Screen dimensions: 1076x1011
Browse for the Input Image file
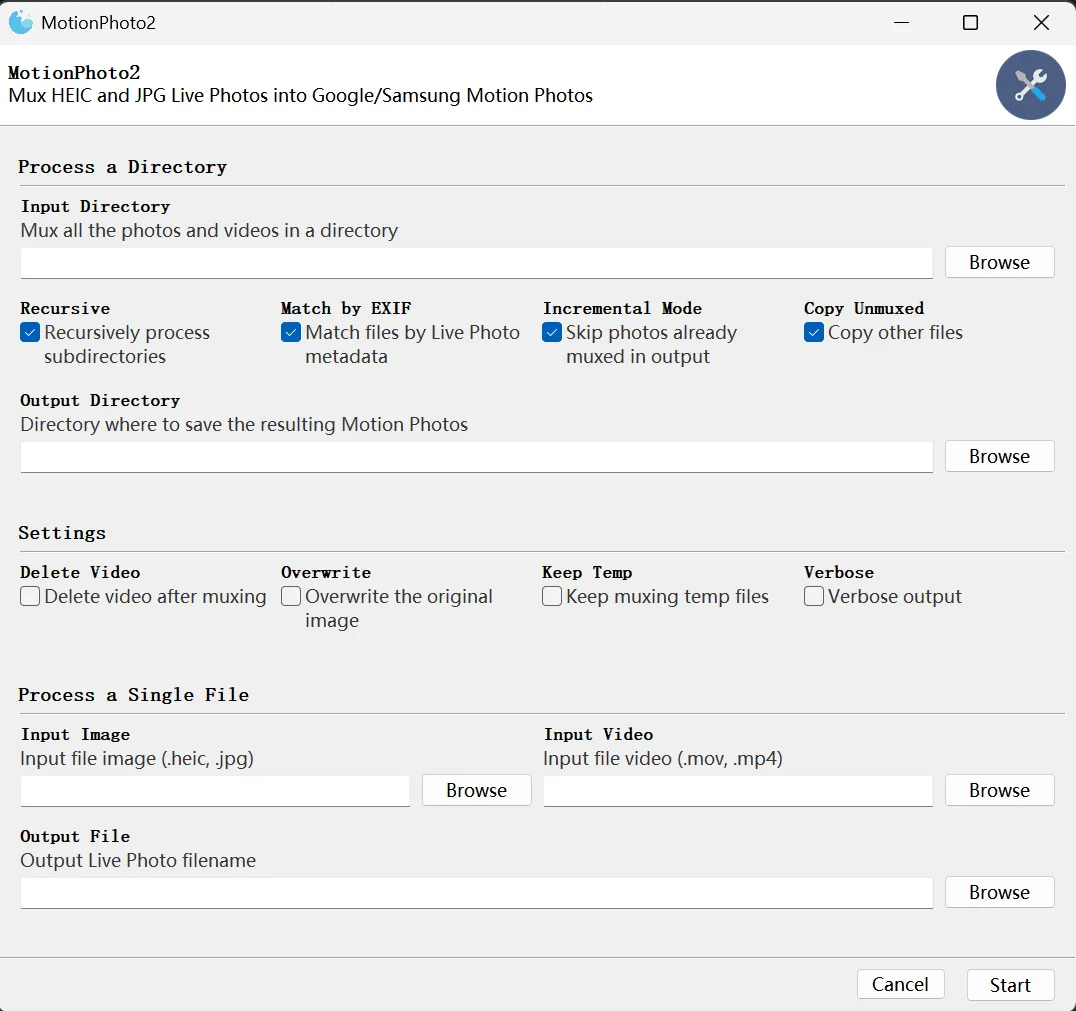[476, 790]
